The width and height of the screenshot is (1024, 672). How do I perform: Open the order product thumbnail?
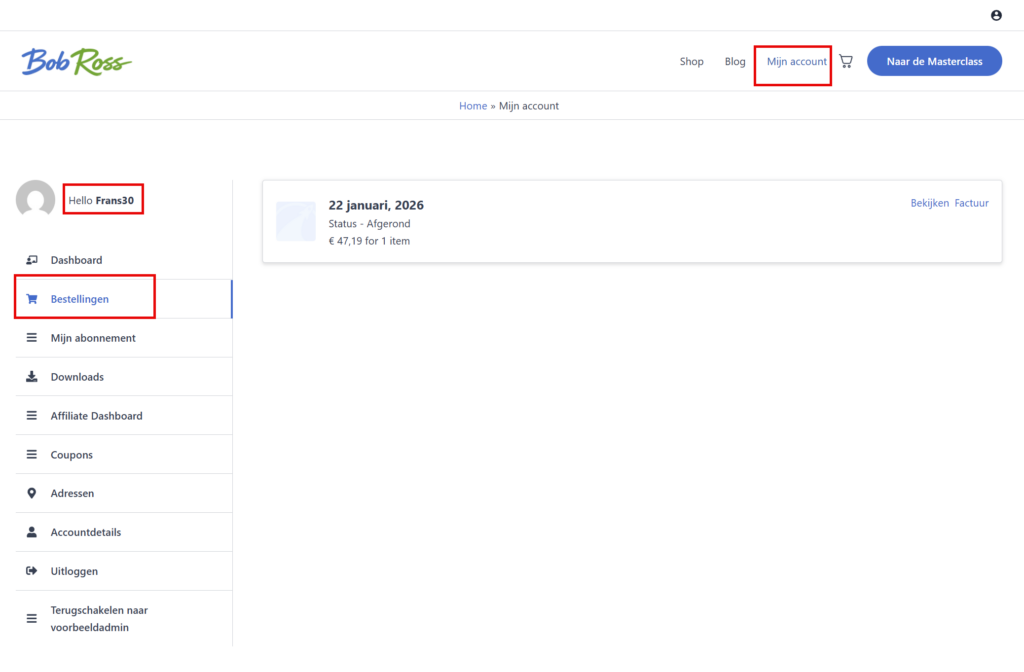[x=296, y=222]
